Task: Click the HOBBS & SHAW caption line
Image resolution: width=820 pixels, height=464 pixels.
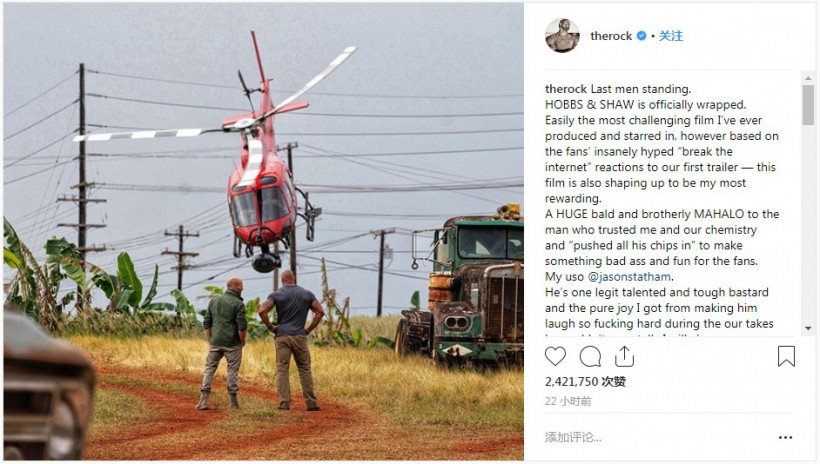Action: click(x=645, y=105)
